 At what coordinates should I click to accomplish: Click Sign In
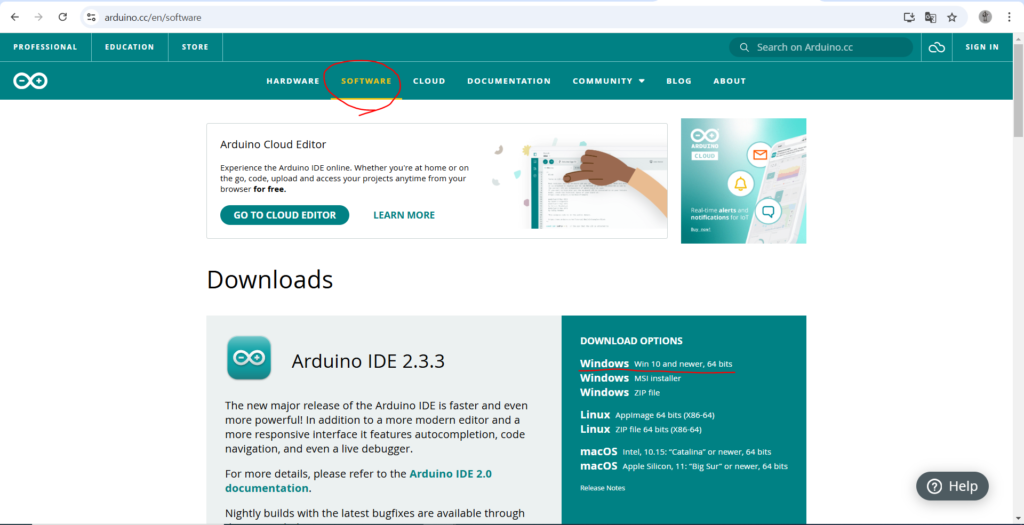(982, 47)
